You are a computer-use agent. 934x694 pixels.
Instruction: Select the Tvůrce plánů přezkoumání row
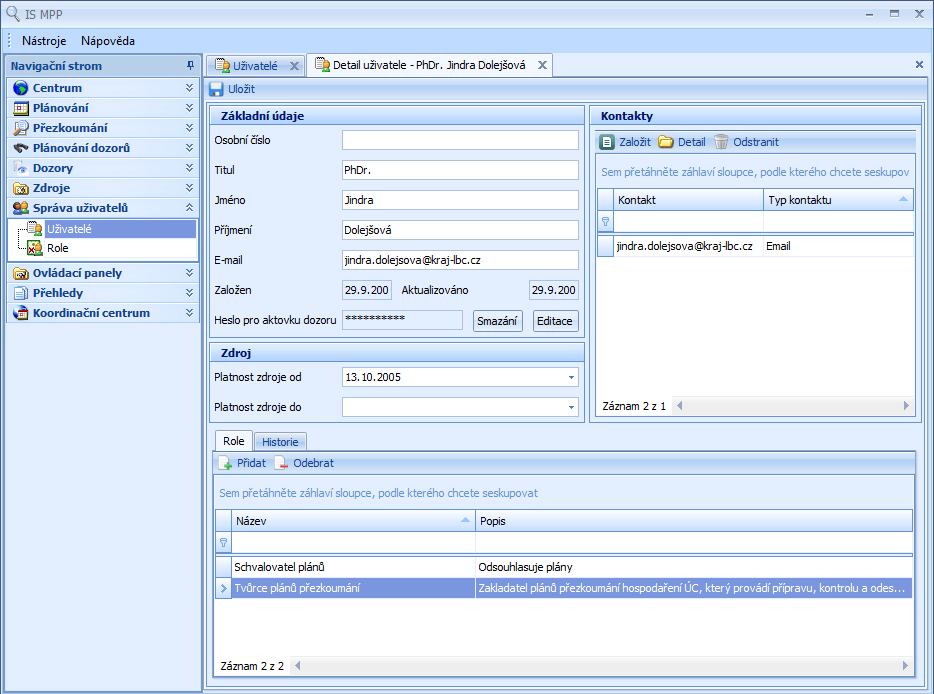563,588
